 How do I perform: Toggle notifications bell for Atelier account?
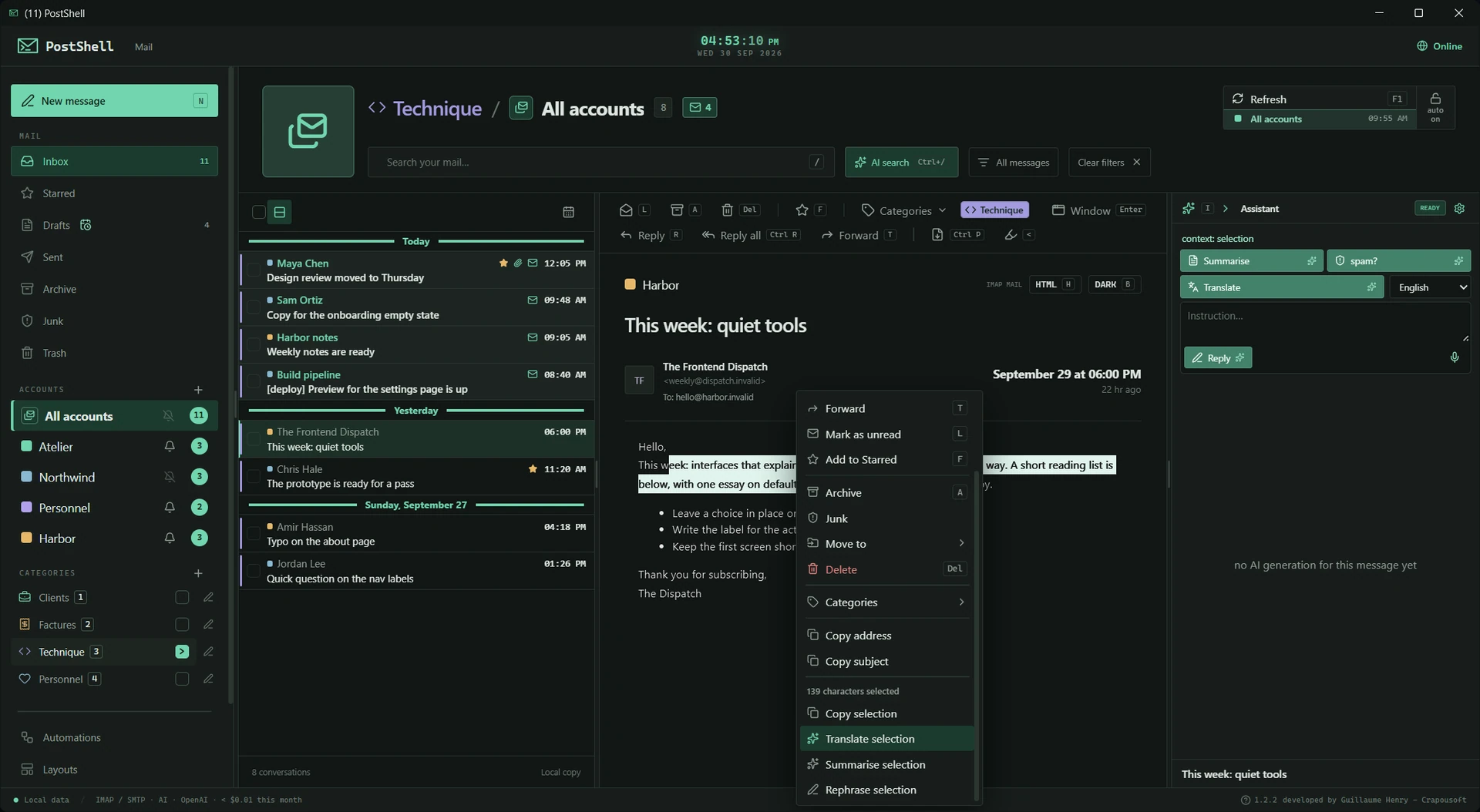click(x=170, y=447)
